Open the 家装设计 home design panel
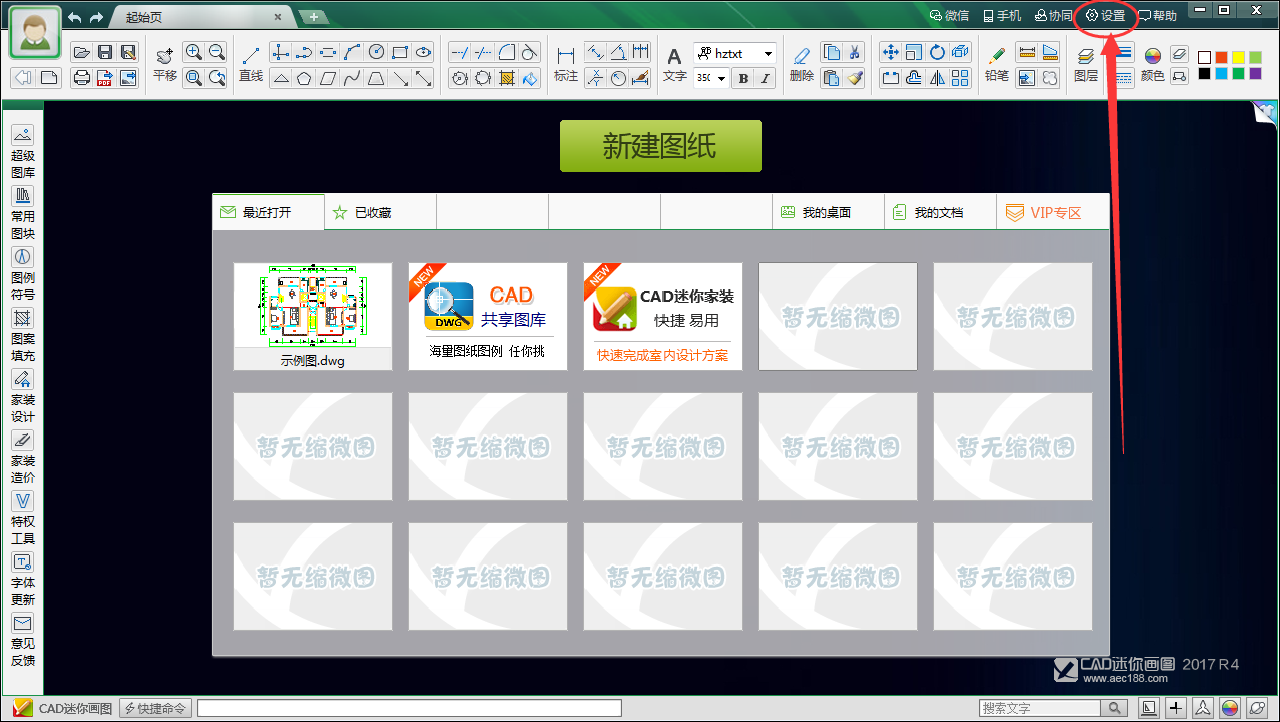The width and height of the screenshot is (1280, 722). click(x=22, y=393)
